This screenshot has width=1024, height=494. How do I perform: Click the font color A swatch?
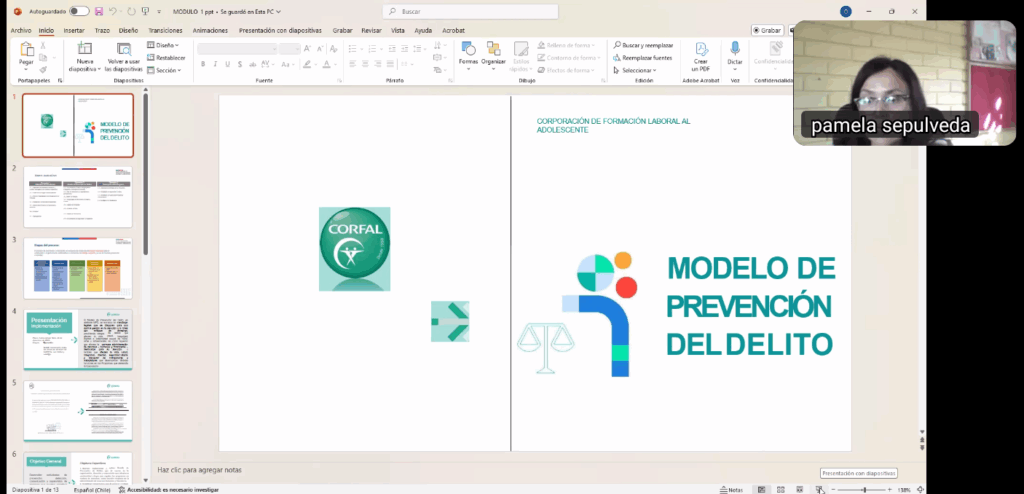click(326, 64)
